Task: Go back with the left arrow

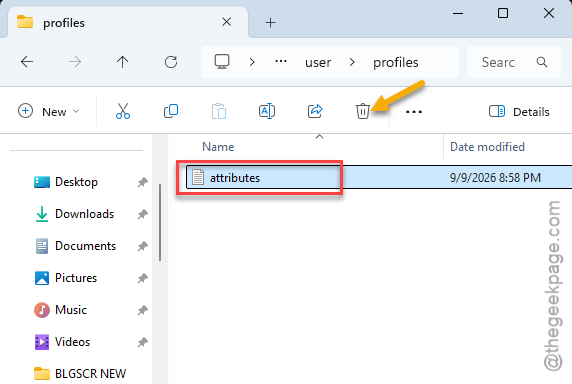Action: coord(27,62)
